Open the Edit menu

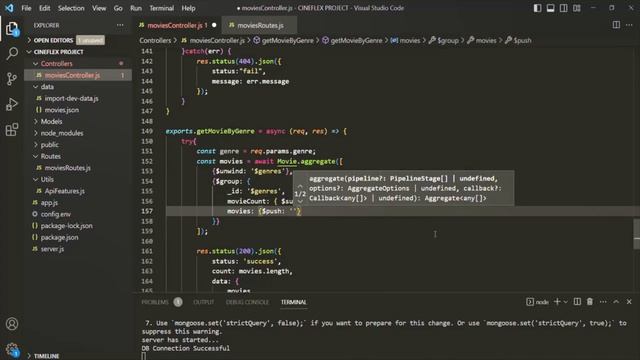[44, 8]
